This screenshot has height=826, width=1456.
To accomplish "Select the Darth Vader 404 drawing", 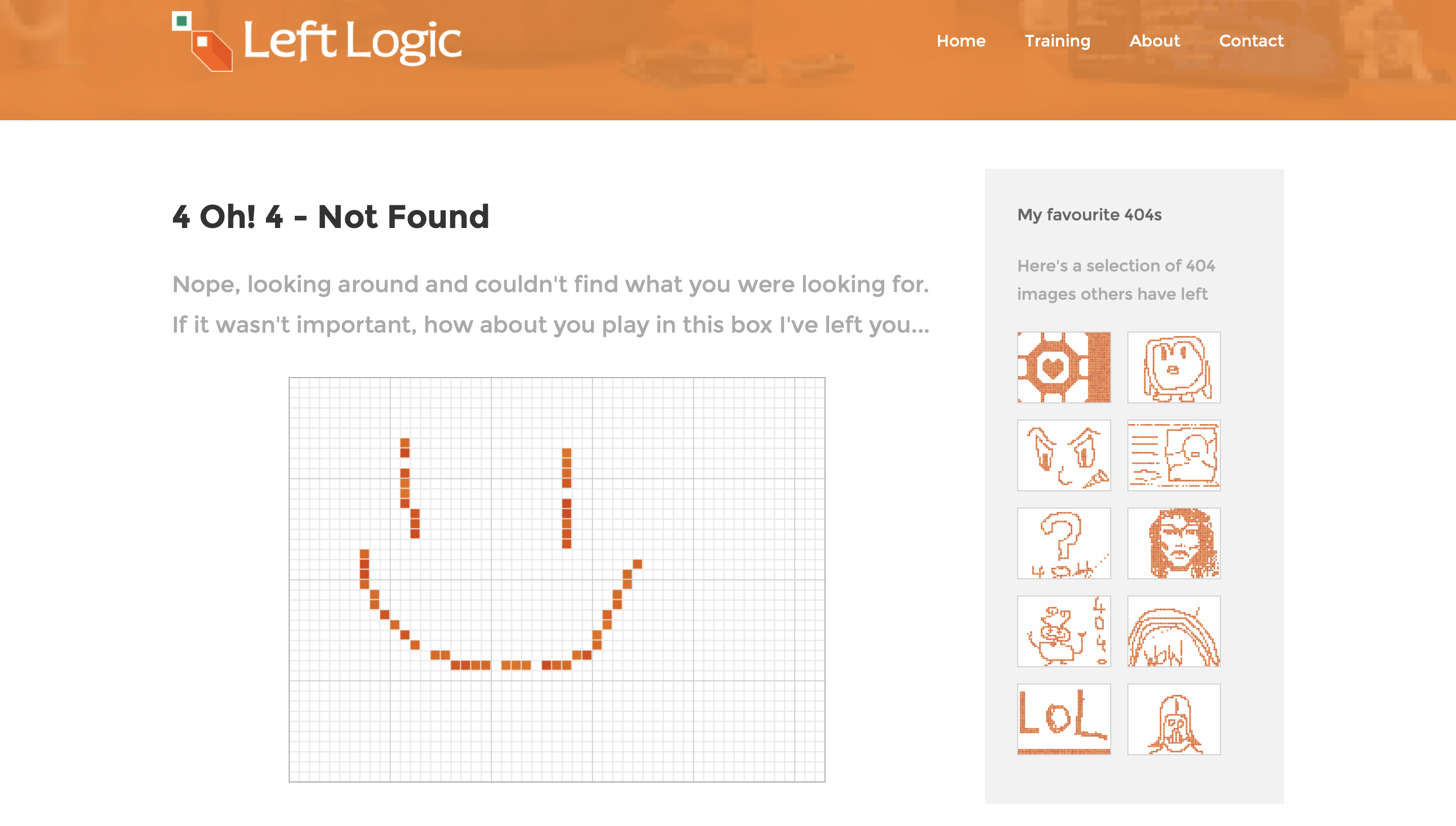I will pos(1173,719).
